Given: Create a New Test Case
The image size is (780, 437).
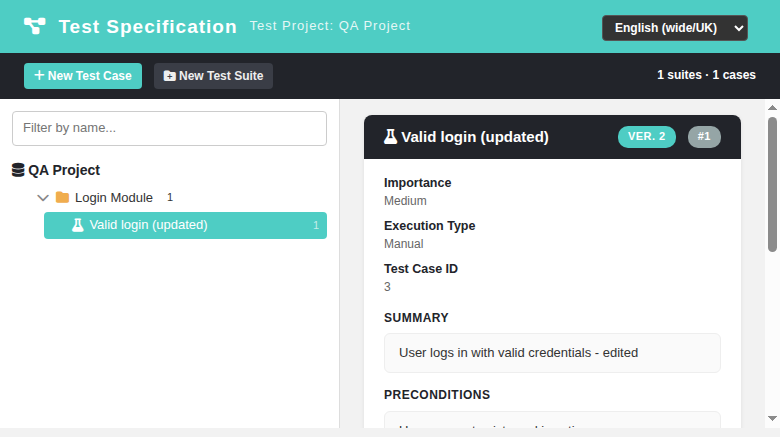Looking at the screenshot, I should tap(83, 76).
